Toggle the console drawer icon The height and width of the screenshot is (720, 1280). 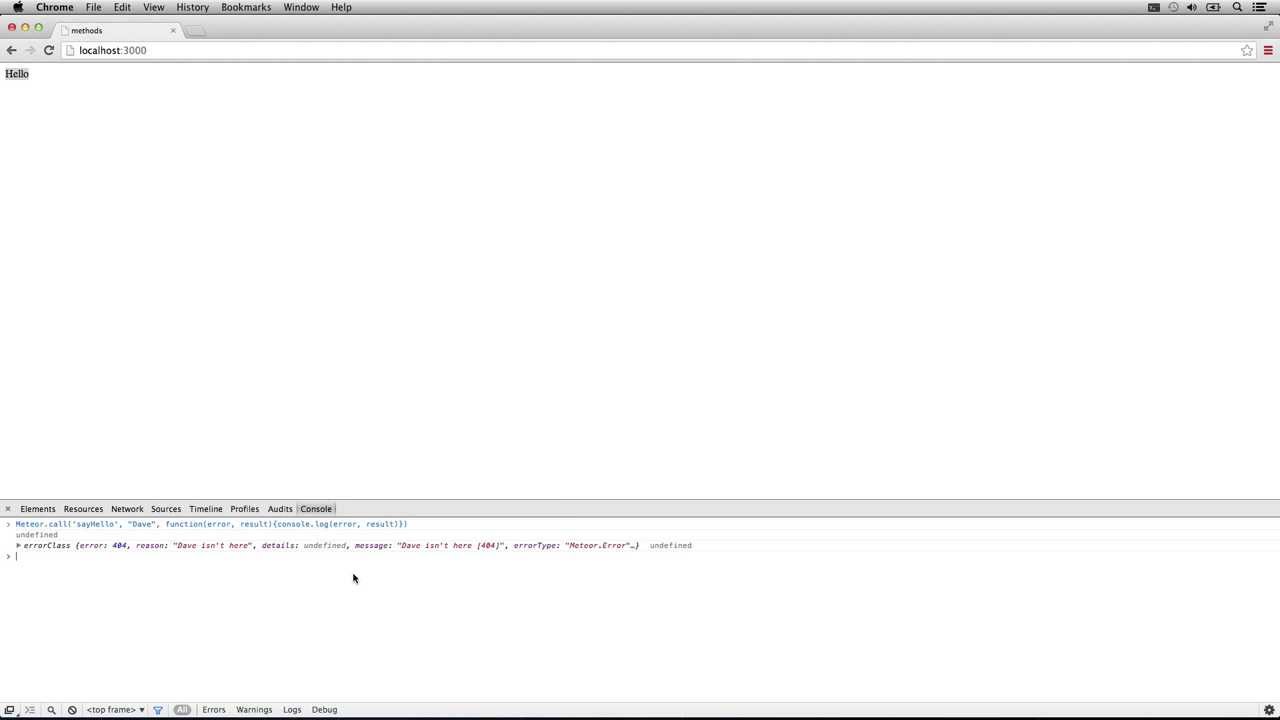(29, 710)
